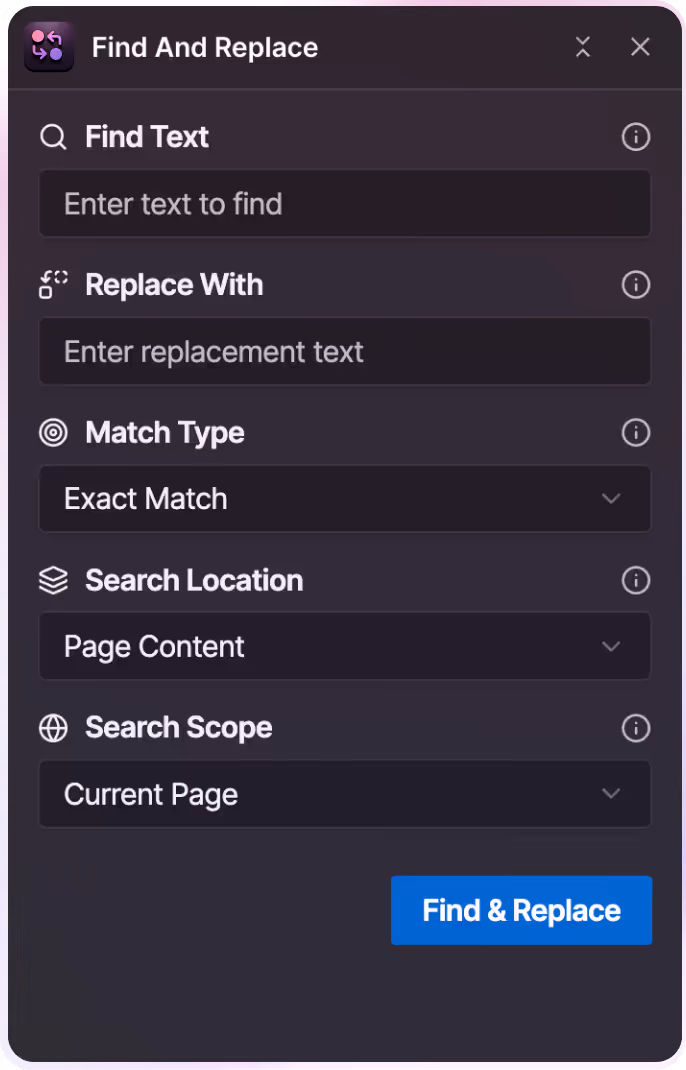Focus the Enter replacement text field

click(345, 351)
